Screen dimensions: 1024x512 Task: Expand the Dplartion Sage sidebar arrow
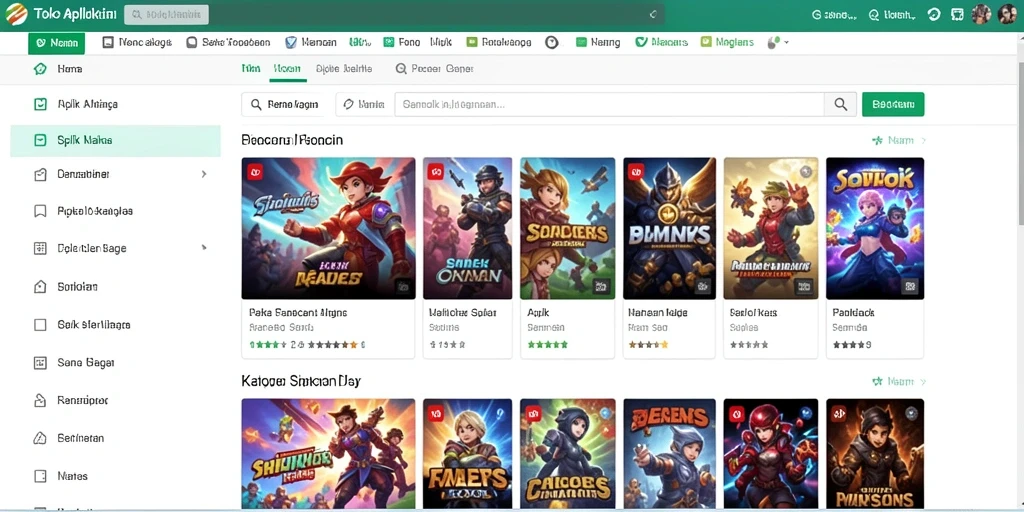[204, 248]
